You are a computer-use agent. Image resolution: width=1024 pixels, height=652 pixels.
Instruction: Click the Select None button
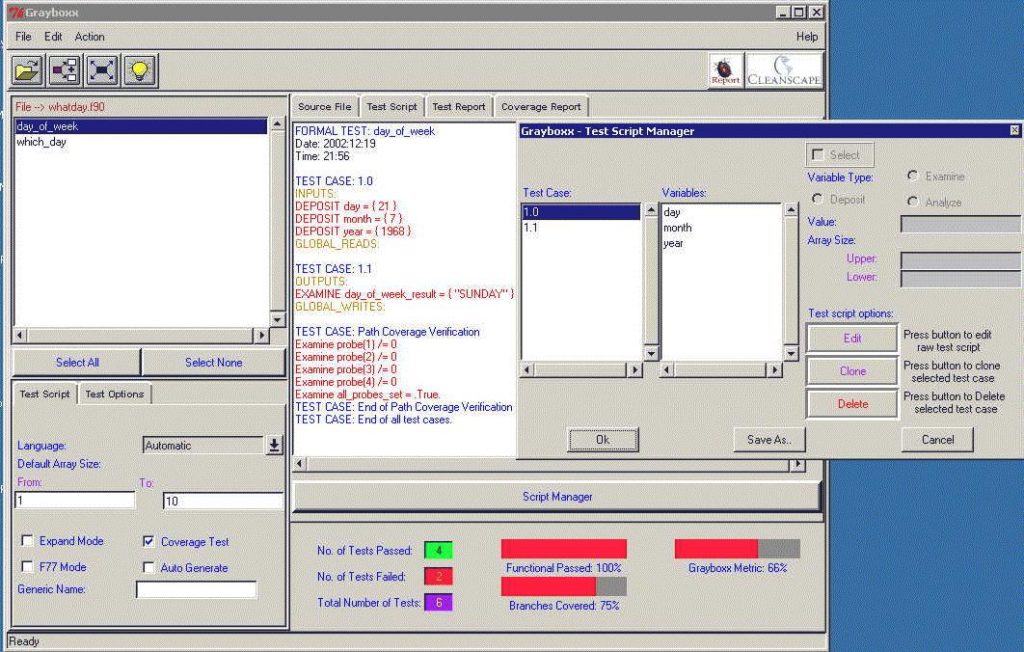(214, 362)
